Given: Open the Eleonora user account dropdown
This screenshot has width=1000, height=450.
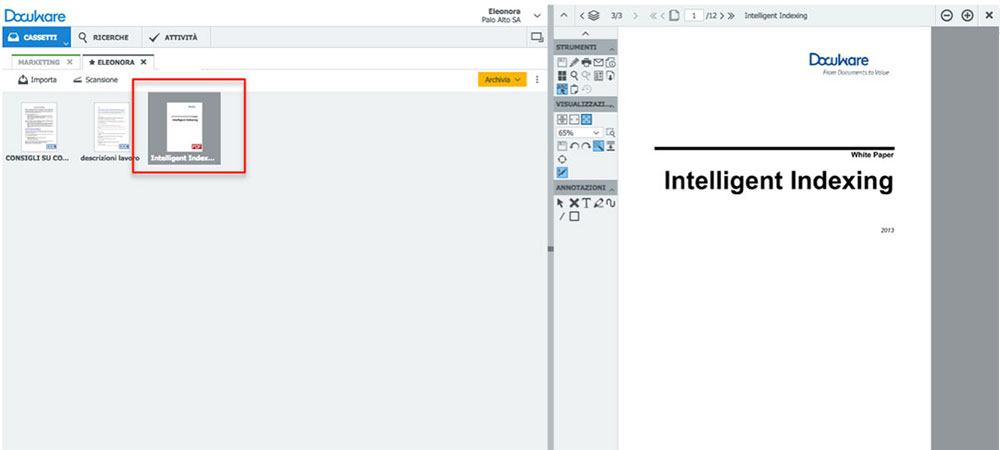Looking at the screenshot, I should (x=537, y=15).
